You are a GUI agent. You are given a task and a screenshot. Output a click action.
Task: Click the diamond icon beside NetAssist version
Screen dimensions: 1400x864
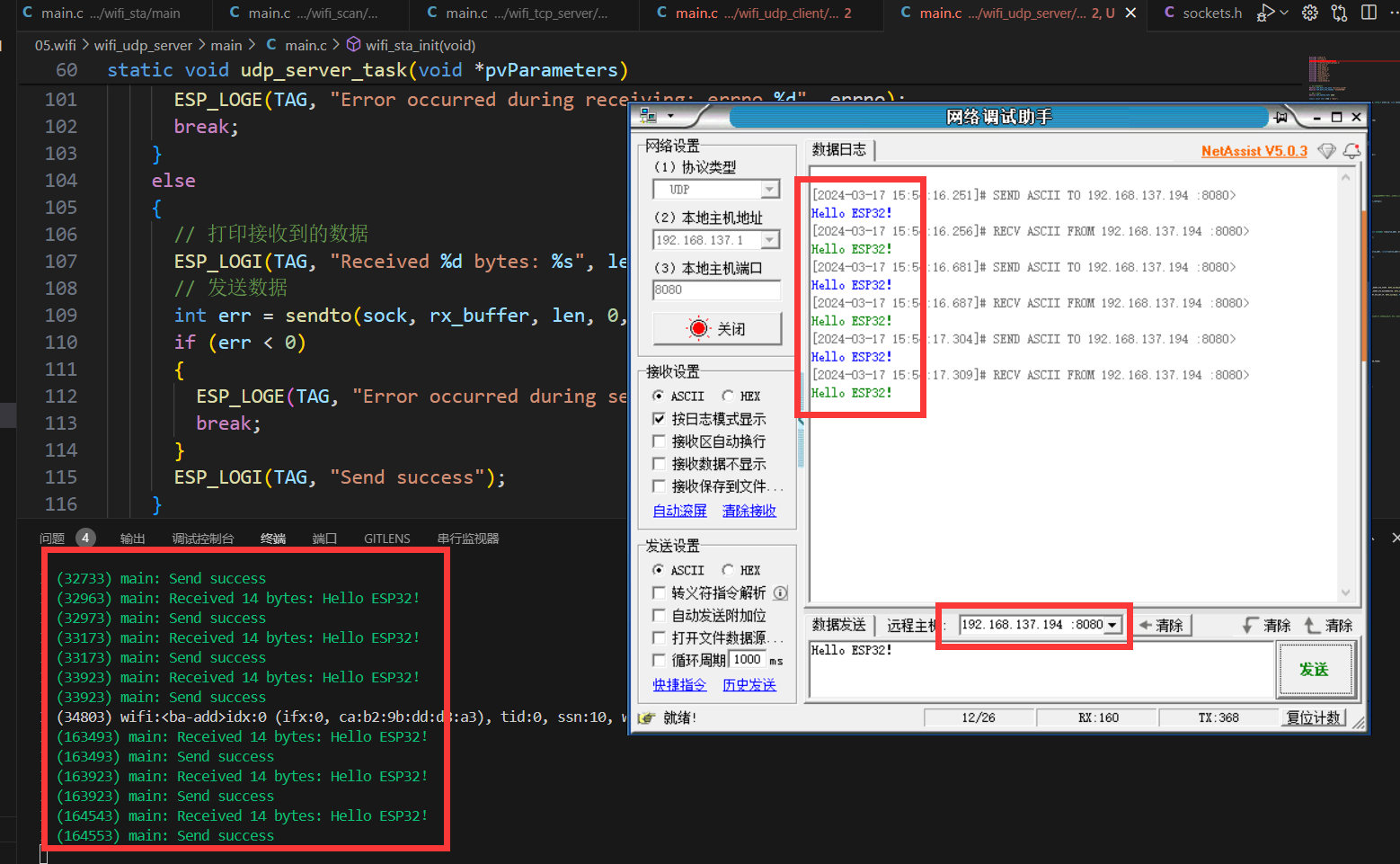click(1326, 151)
